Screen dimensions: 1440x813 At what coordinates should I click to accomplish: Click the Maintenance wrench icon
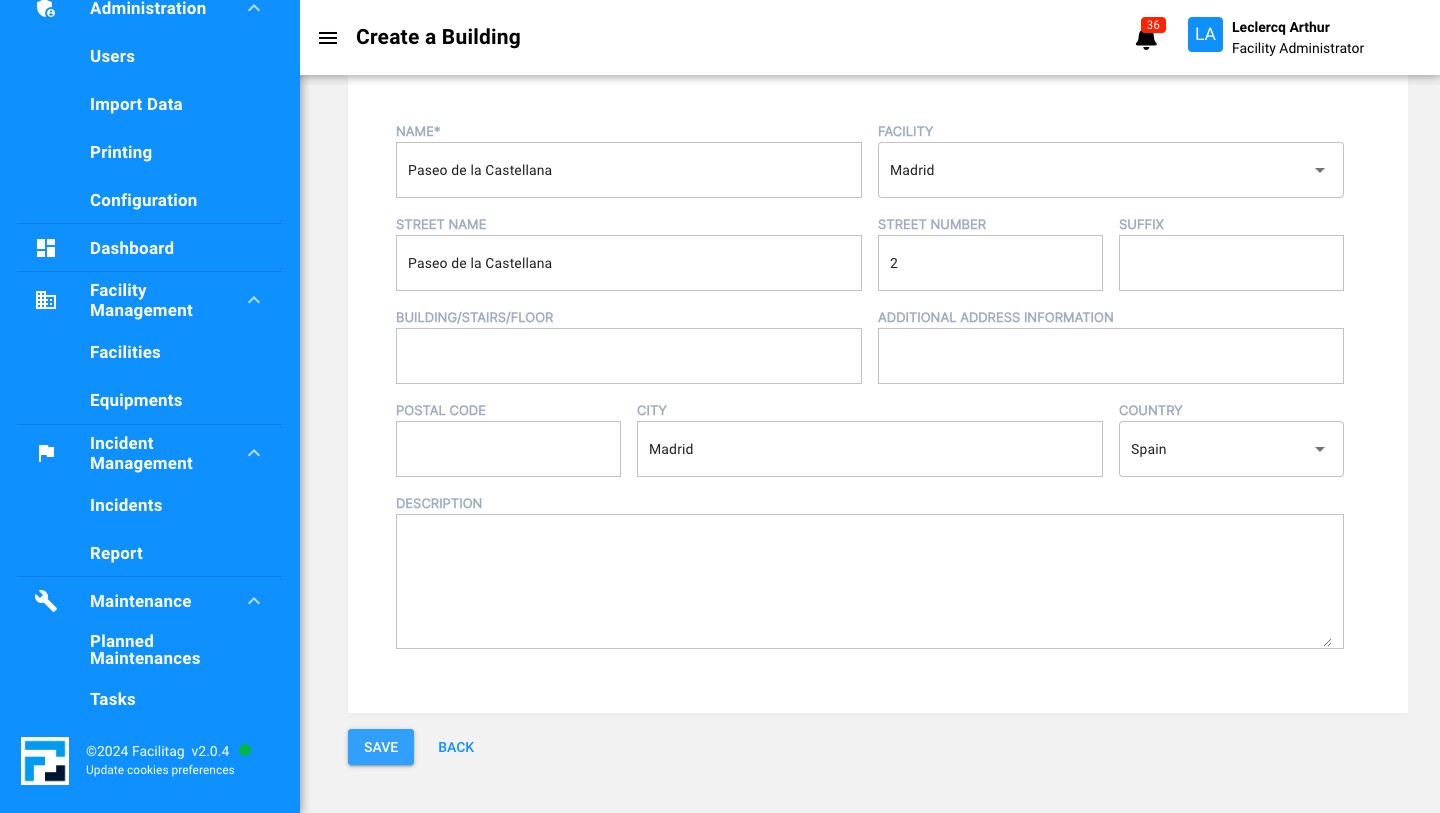pos(46,601)
